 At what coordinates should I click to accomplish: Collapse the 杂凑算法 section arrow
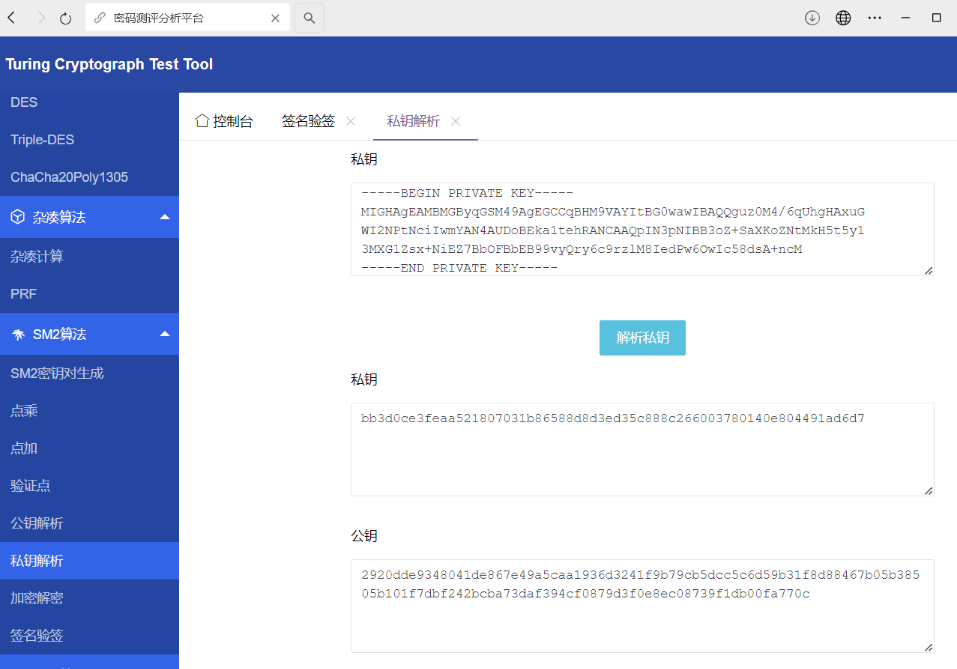point(164,217)
